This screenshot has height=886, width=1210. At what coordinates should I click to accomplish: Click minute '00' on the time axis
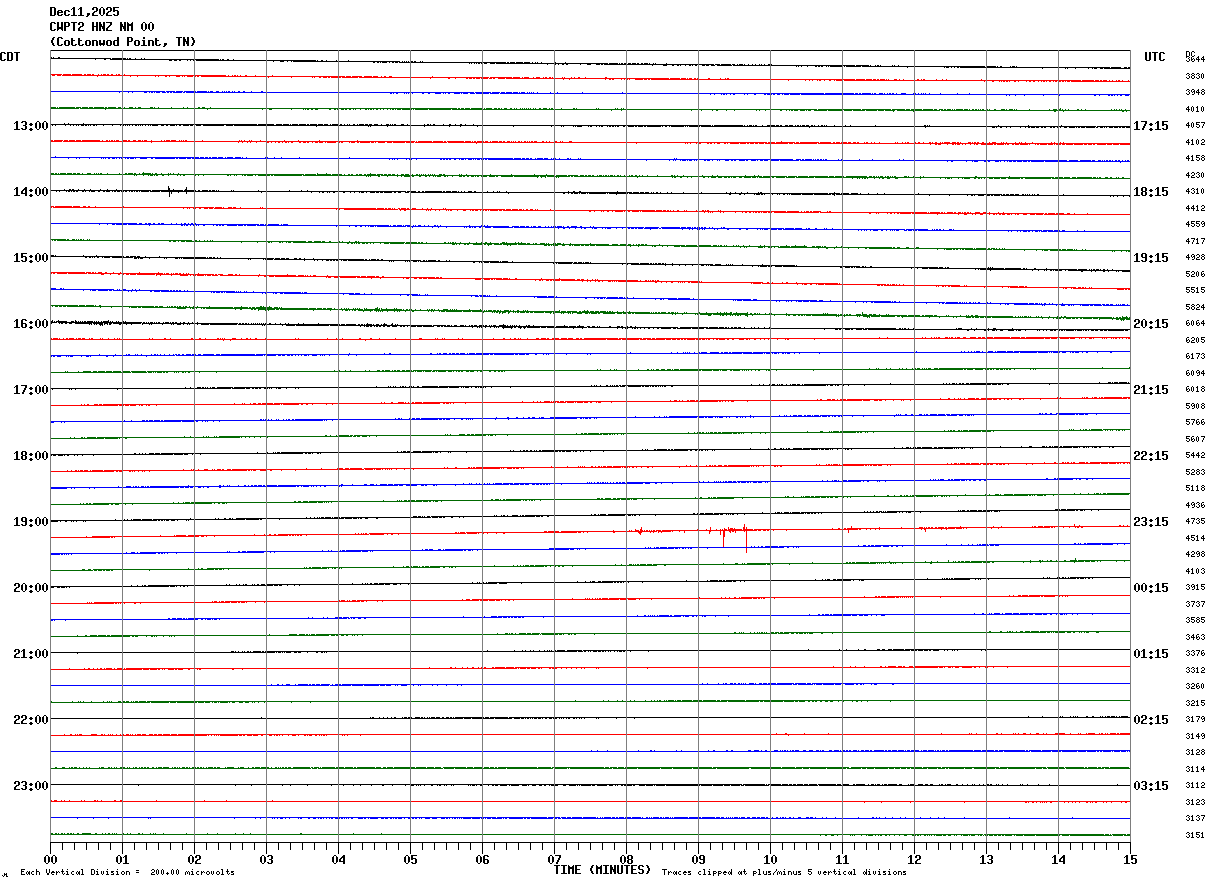[50, 859]
